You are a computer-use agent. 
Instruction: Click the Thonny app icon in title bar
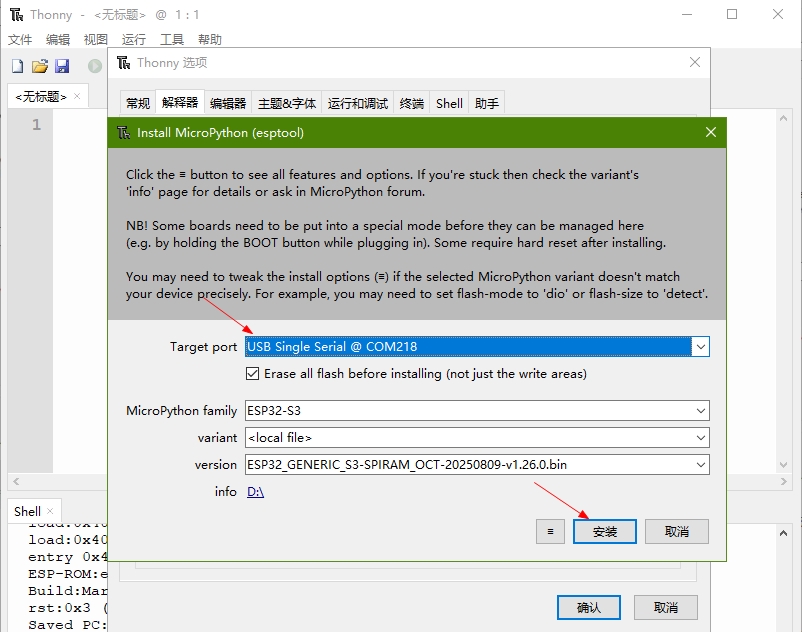pos(16,15)
